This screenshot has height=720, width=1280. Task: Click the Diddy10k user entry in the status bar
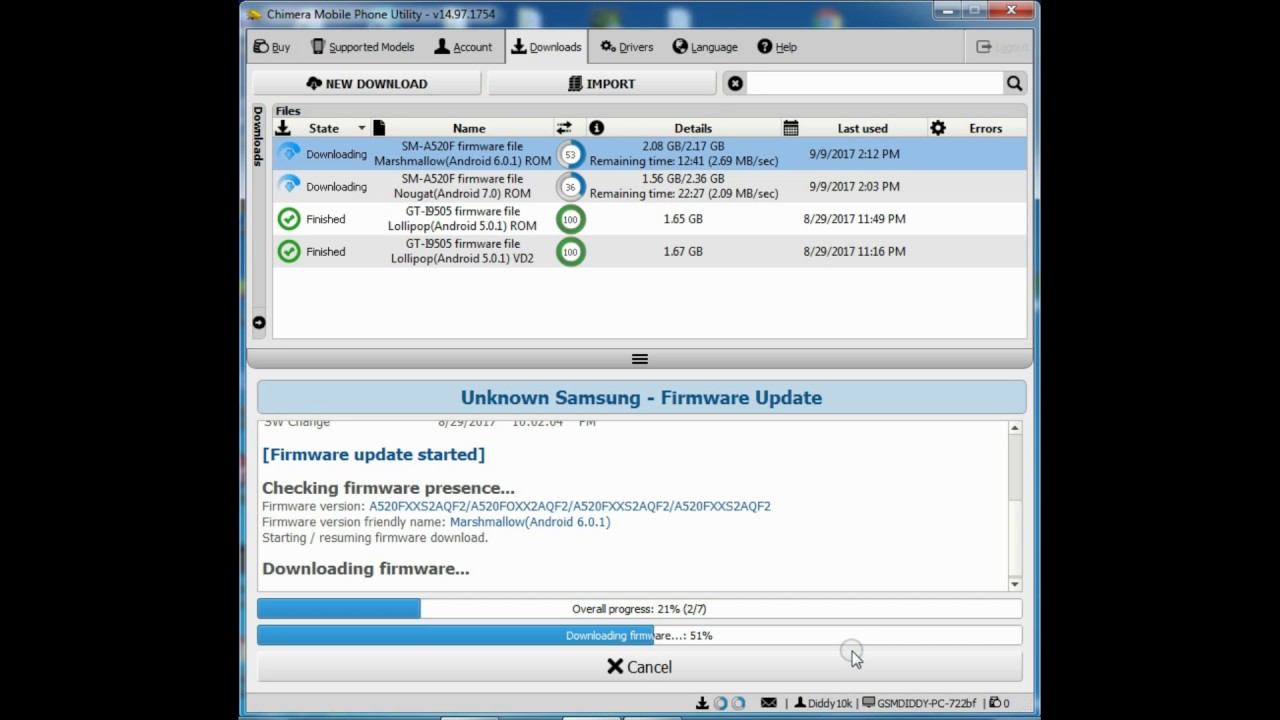click(823, 703)
